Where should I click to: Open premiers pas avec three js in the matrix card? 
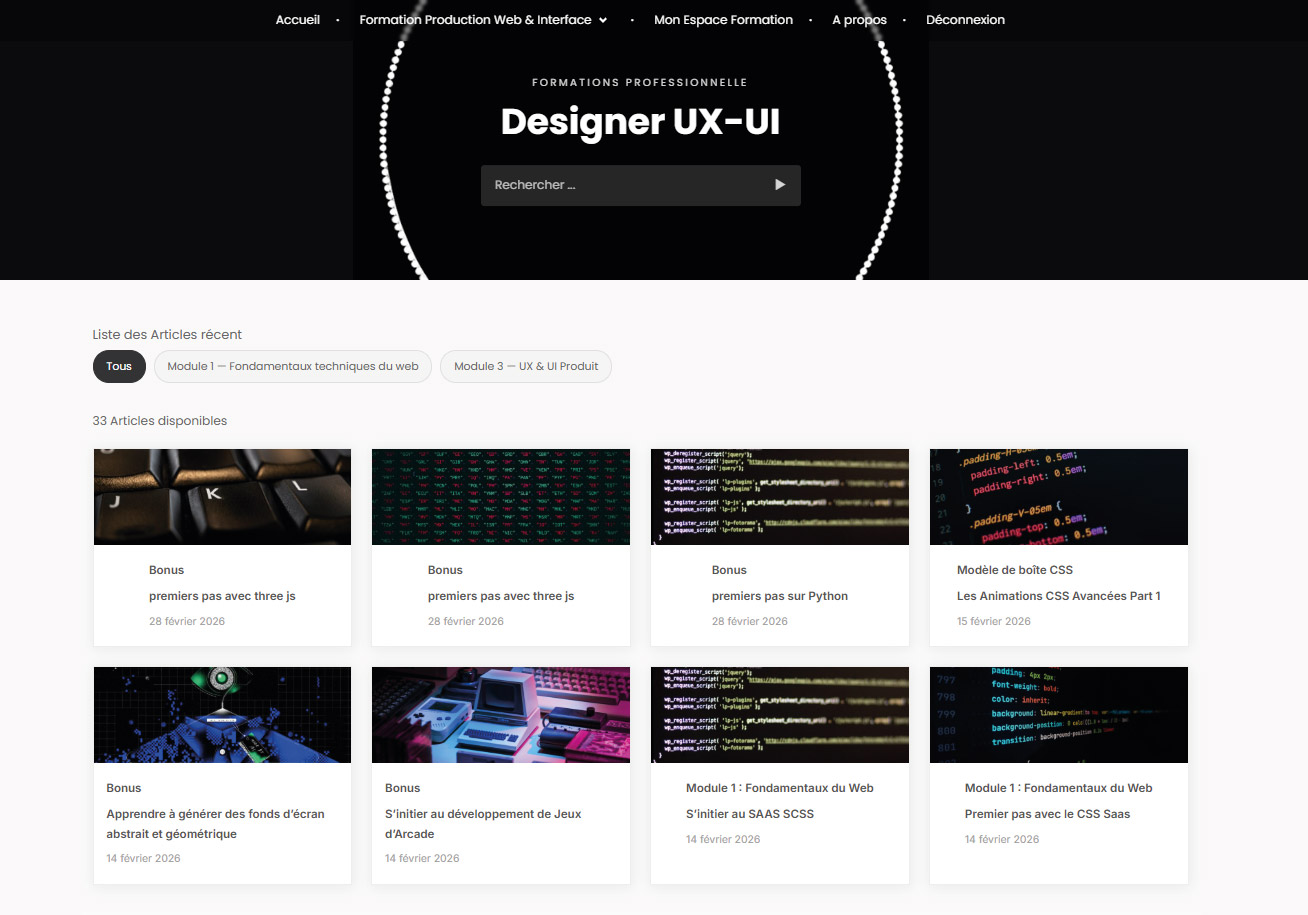click(x=501, y=596)
